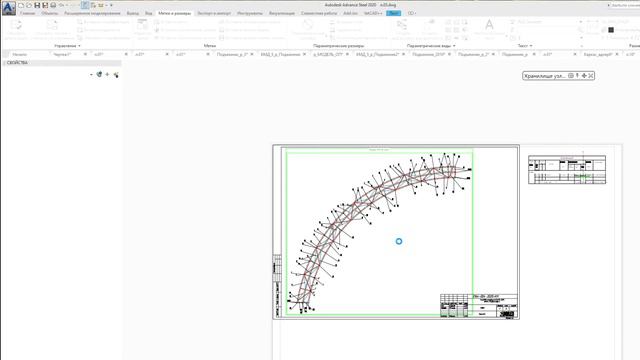This screenshot has width=640, height=360.
Task: Open the Add-ins ribbon tab
Action: pos(351,13)
